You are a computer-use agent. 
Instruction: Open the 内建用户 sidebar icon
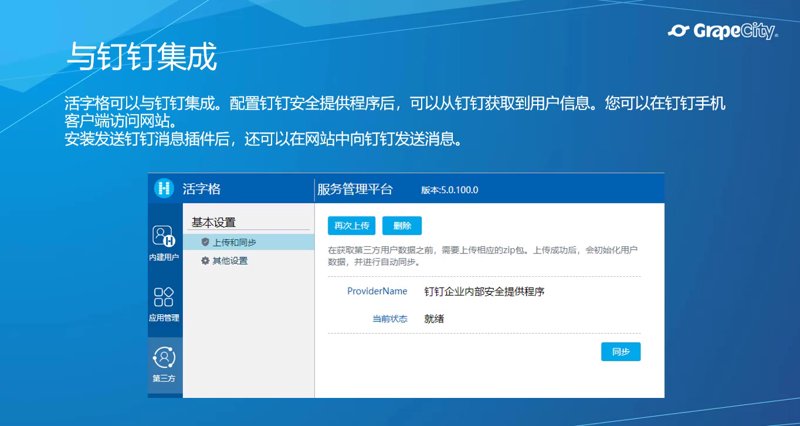(x=164, y=244)
